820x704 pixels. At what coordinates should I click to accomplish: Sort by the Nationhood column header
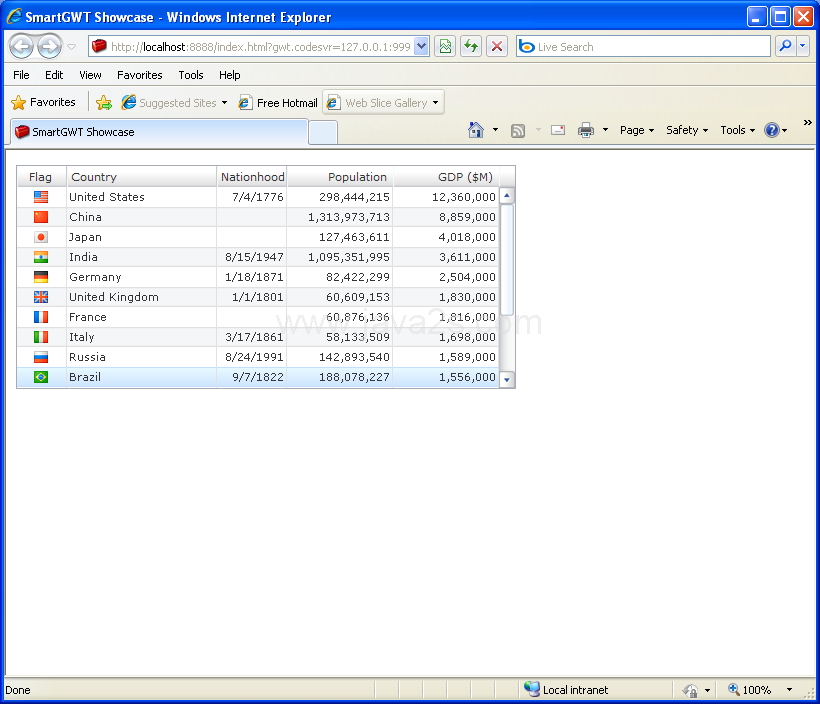252,177
